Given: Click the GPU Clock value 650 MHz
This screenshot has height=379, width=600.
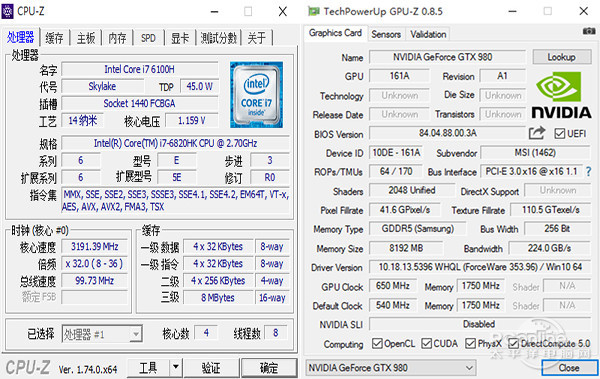Looking at the screenshot, I should pos(393,286).
